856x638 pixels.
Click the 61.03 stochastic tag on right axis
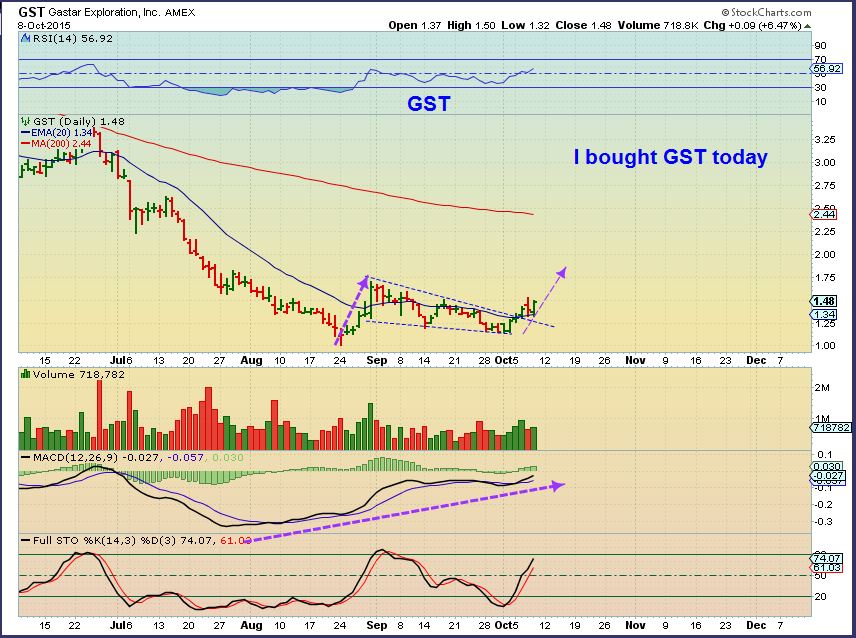coord(827,568)
